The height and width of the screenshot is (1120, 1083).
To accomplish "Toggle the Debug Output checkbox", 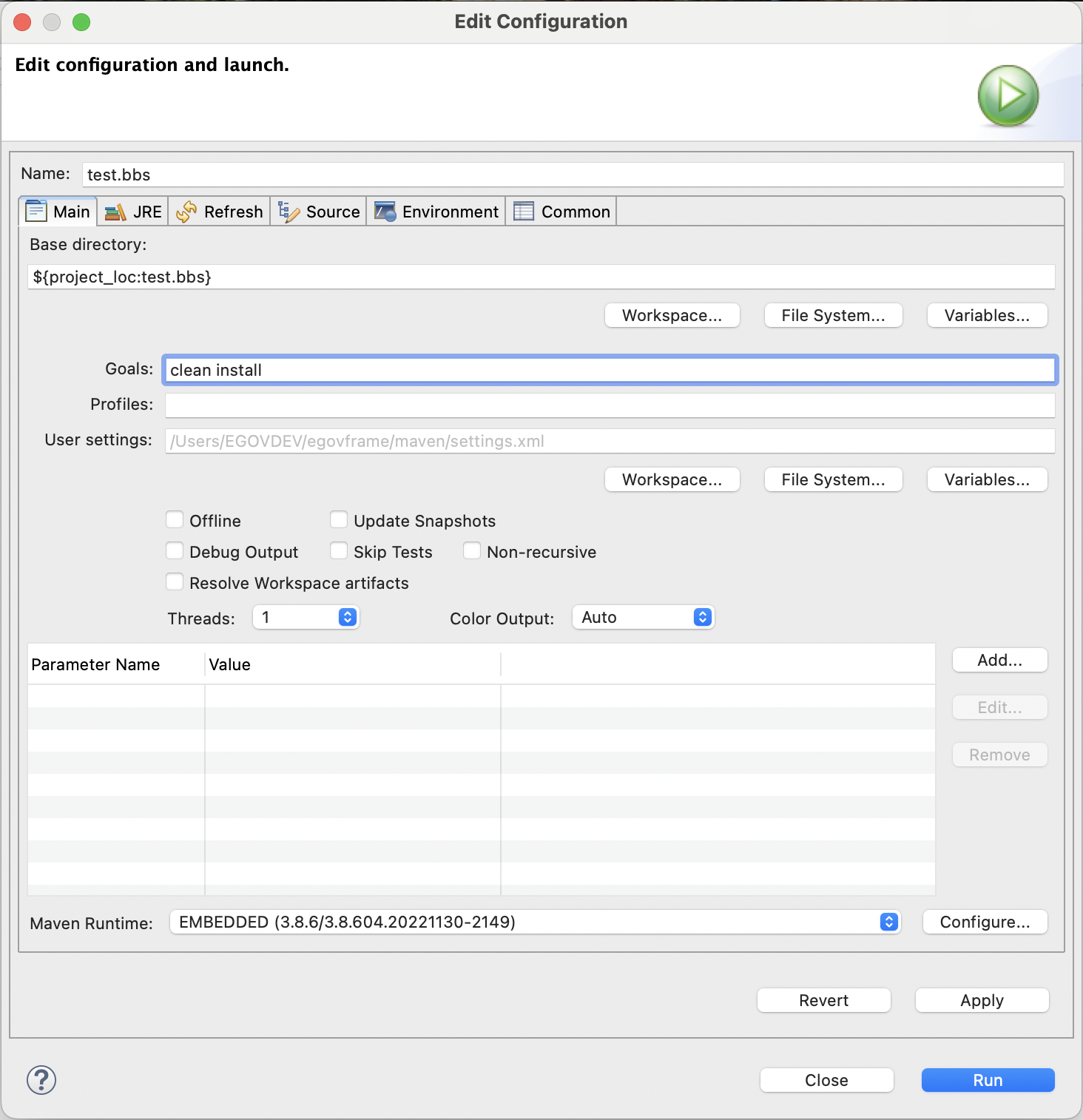I will 175,551.
